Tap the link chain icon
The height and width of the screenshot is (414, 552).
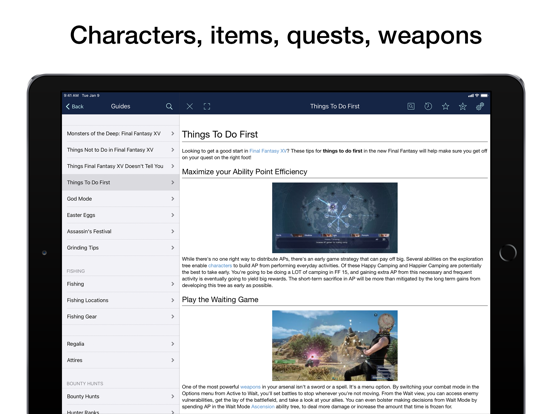point(480,106)
